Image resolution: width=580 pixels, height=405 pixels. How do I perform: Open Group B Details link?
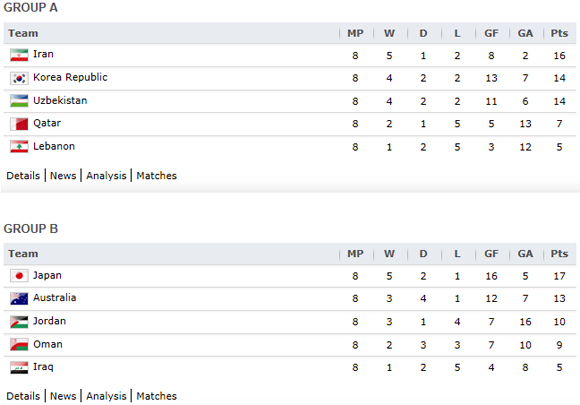[23, 396]
